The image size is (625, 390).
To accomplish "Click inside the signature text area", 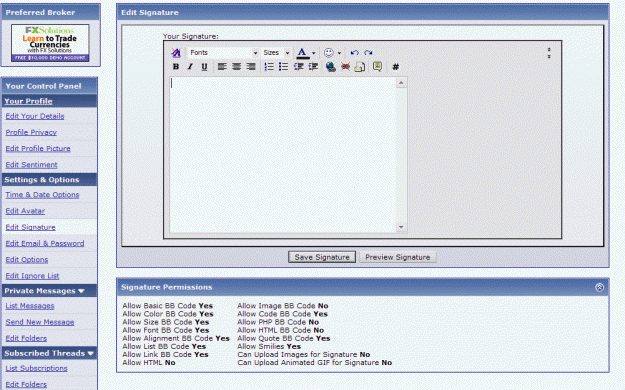I will pyautogui.click(x=283, y=155).
